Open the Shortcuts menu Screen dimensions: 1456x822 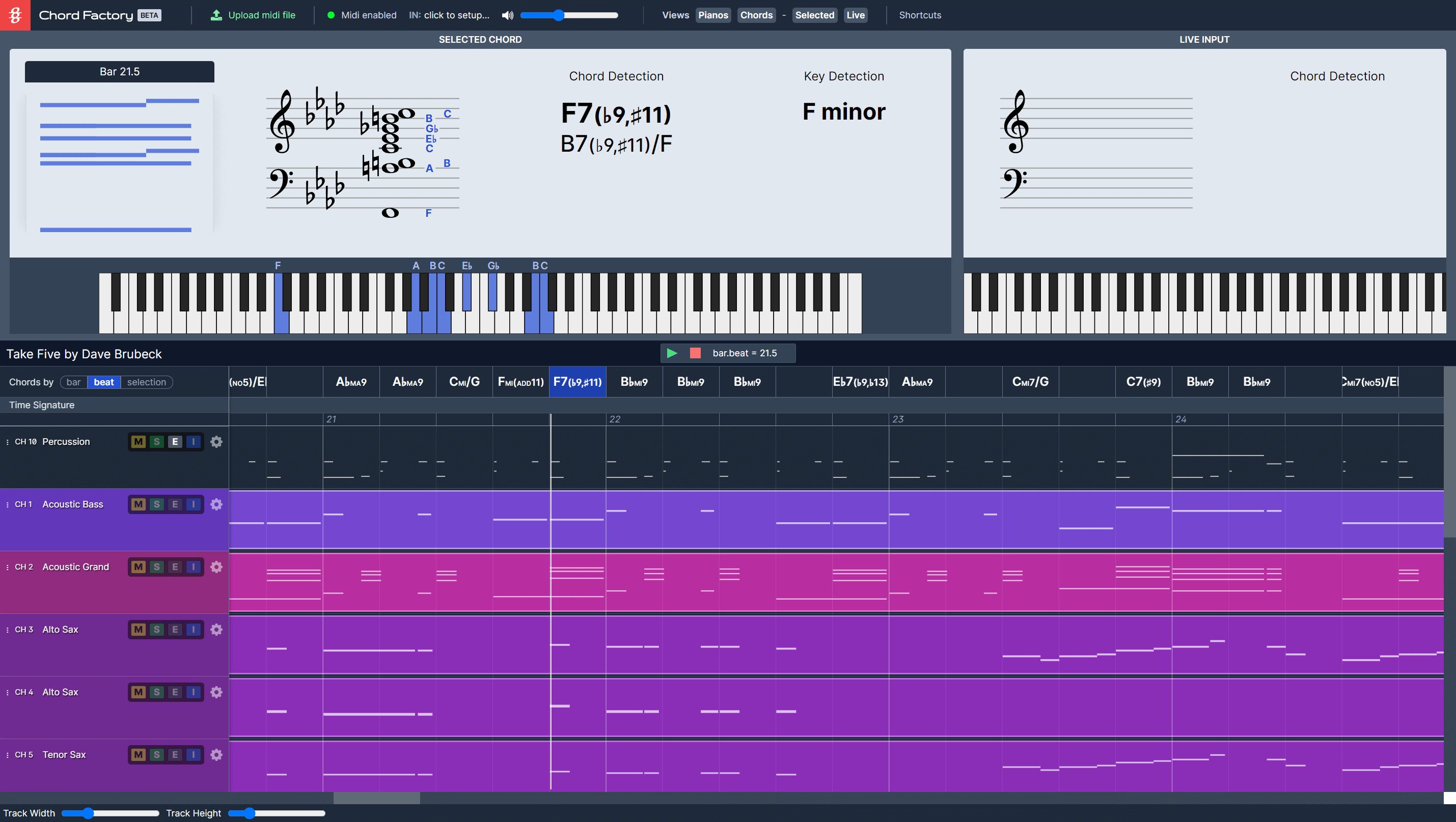pos(920,15)
